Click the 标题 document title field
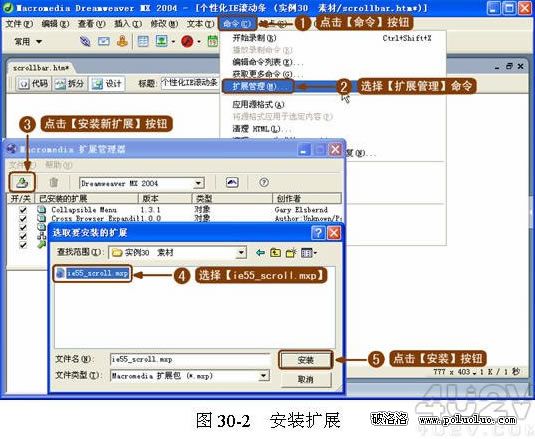The image size is (535, 439). 190,83
